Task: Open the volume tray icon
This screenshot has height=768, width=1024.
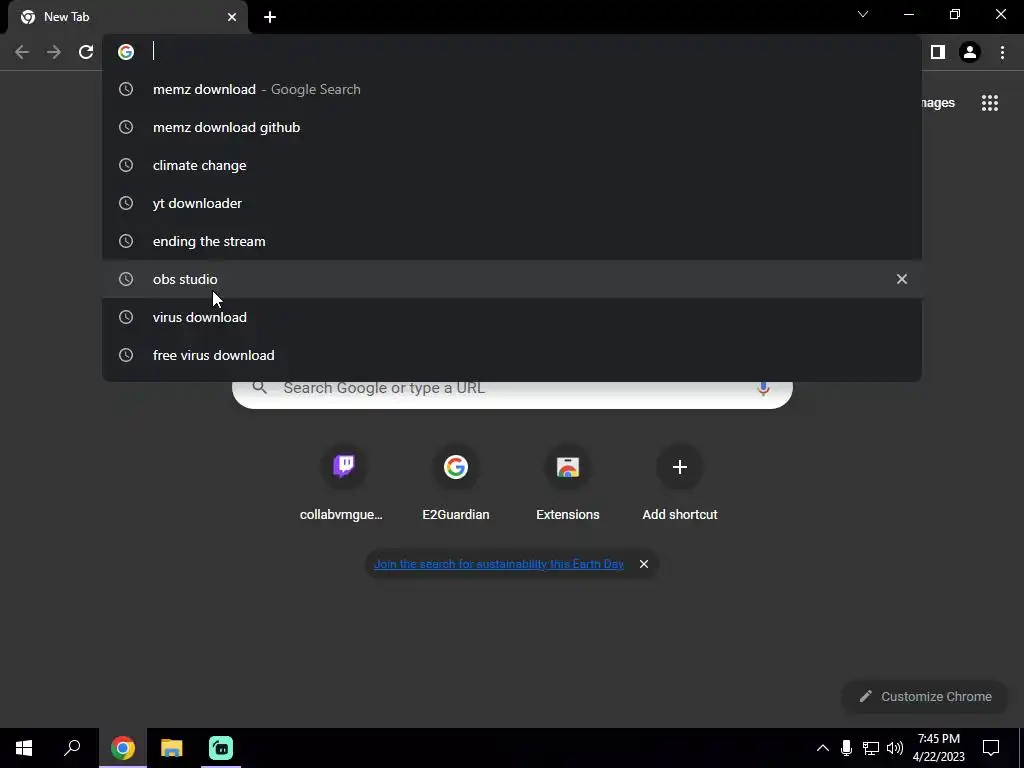Action: coord(895,748)
